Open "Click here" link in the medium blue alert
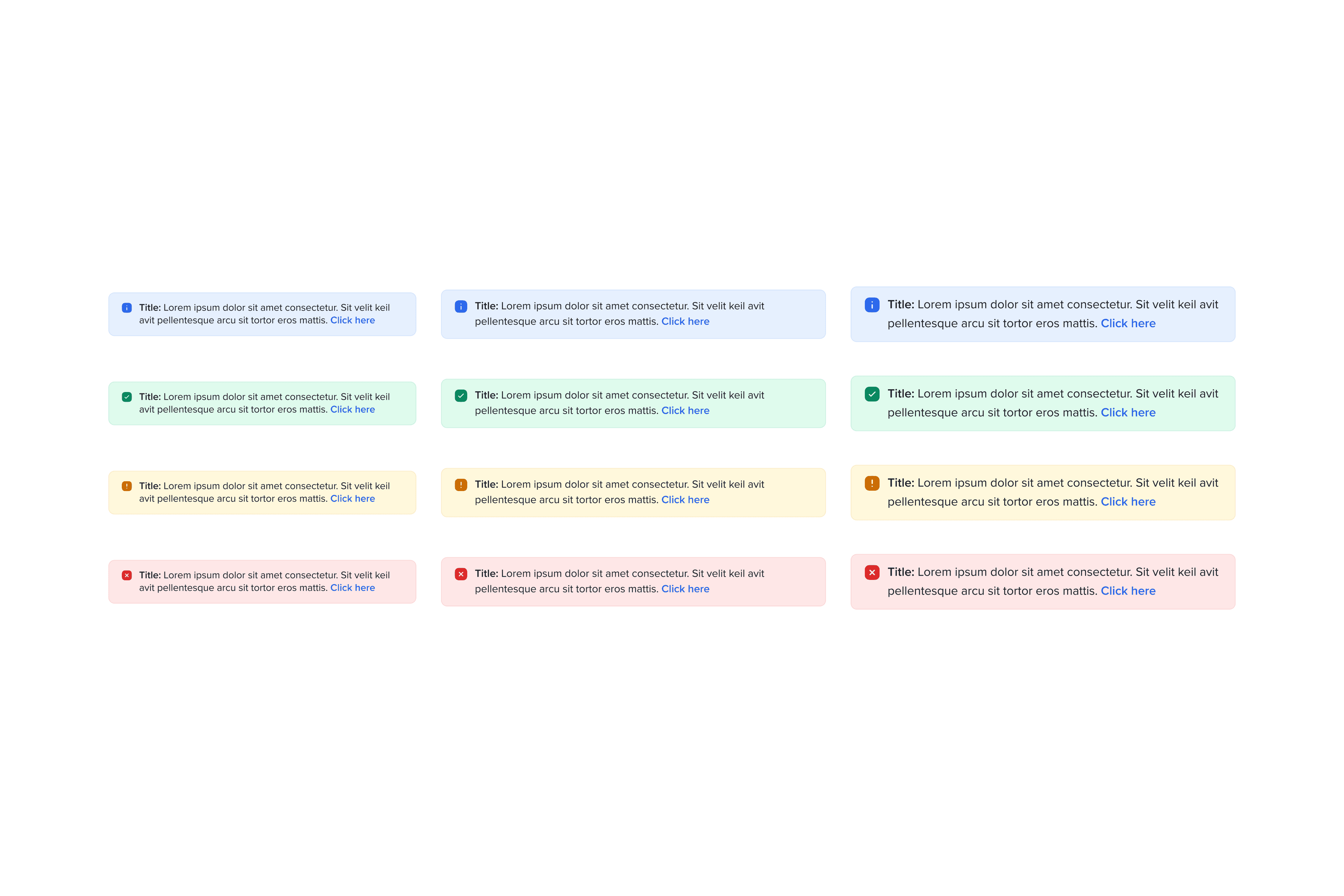This screenshot has height=896, width=1344. coord(685,322)
